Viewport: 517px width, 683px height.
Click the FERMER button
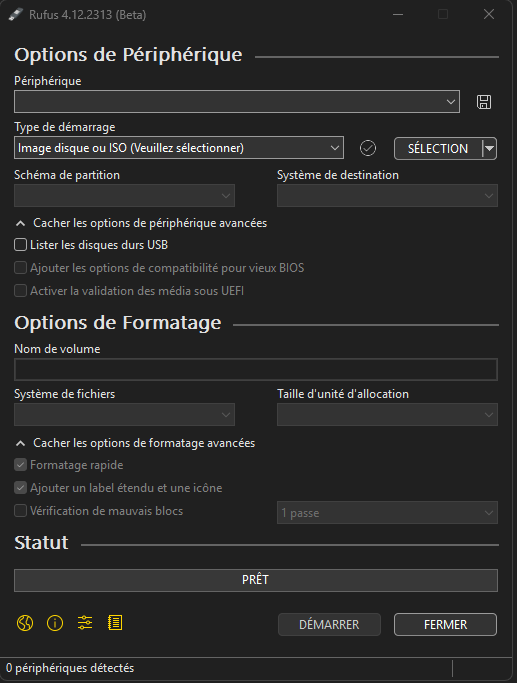click(x=445, y=625)
